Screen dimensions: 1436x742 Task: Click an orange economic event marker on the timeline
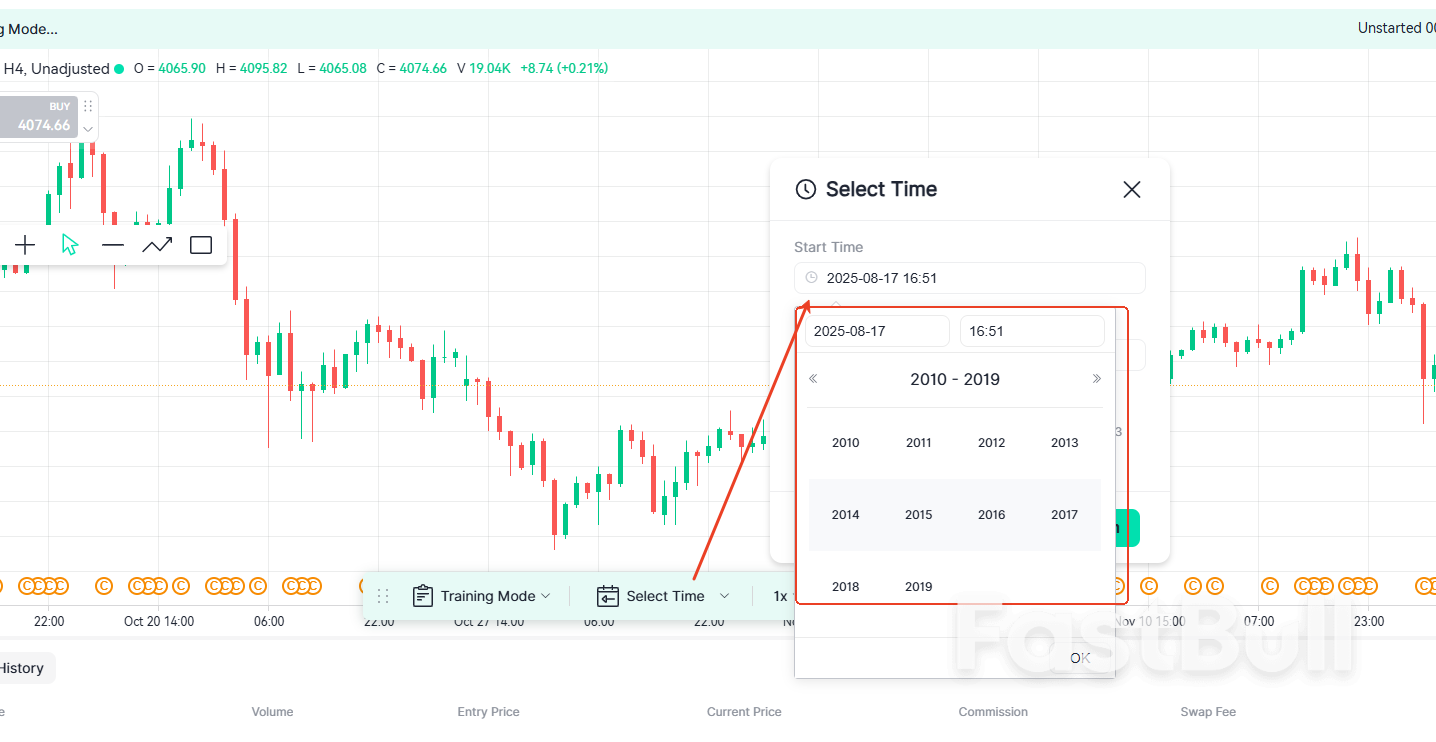coord(104,586)
